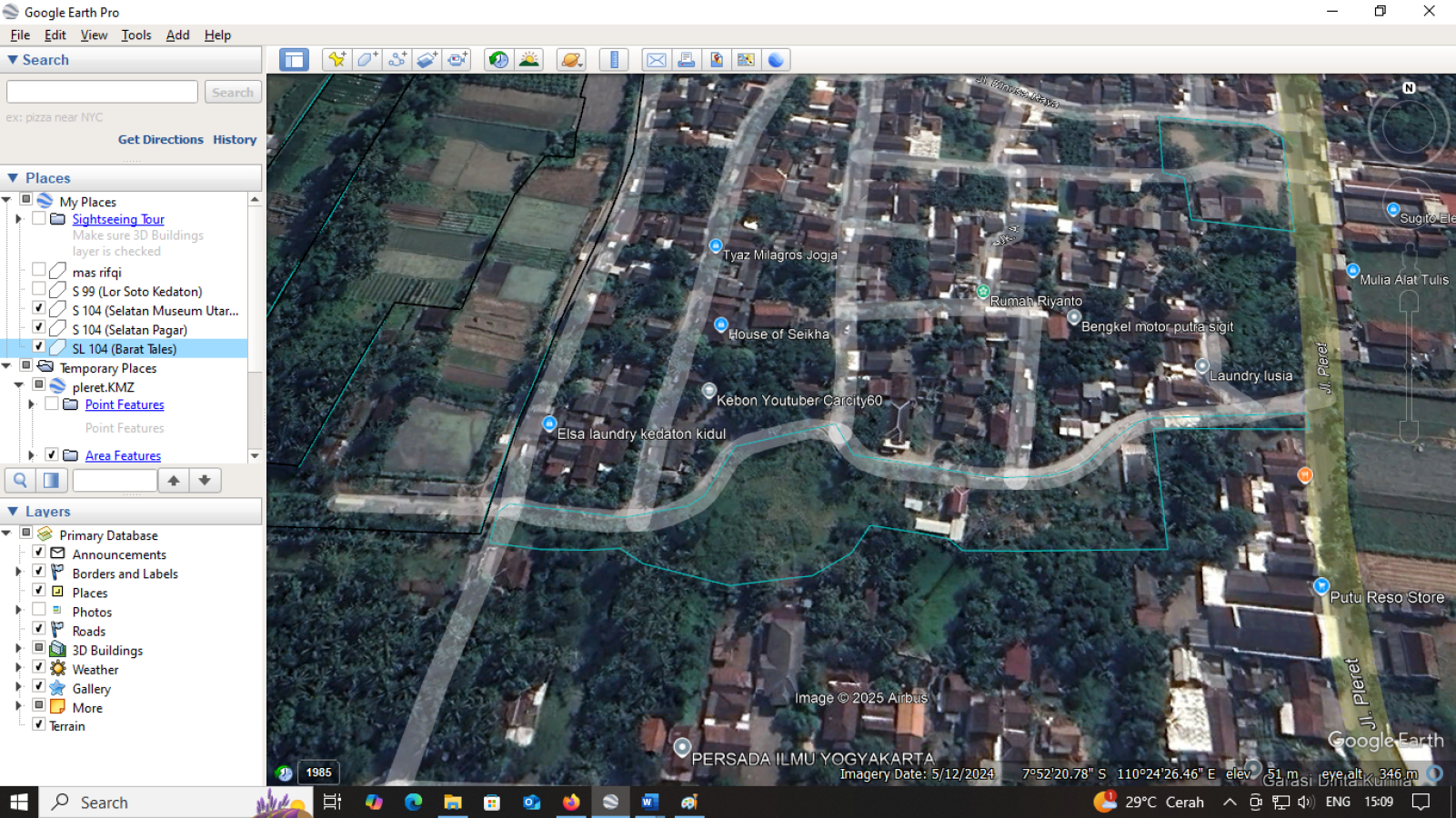Screen dimensions: 1456x818
Task: Collapse the Places panel triangle
Action: pos(13,178)
